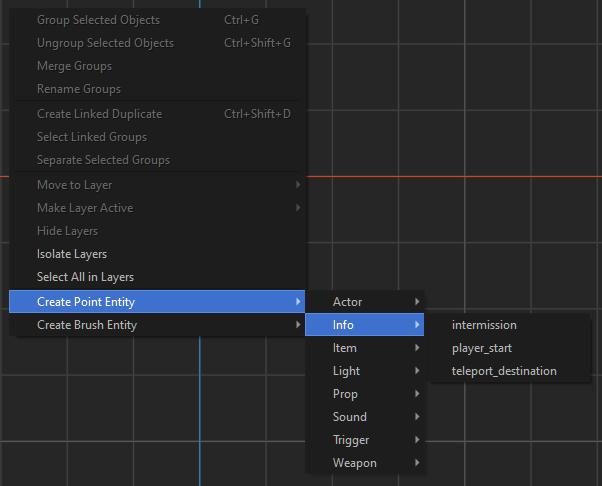Create an intermission point entity
This screenshot has height=486, width=602.
pyautogui.click(x=484, y=325)
